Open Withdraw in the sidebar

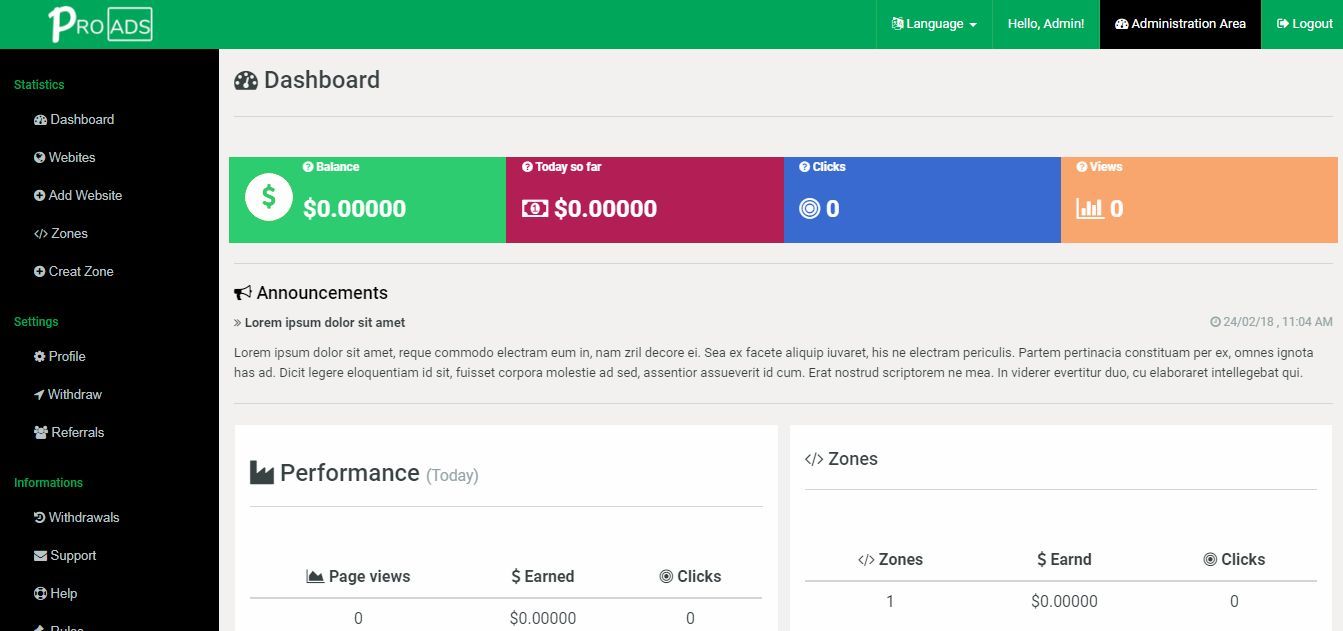click(68, 394)
